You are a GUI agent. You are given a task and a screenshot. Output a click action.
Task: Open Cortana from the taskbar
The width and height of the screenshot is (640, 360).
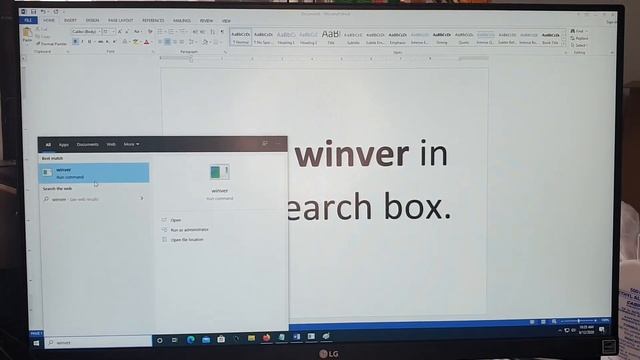(160, 340)
